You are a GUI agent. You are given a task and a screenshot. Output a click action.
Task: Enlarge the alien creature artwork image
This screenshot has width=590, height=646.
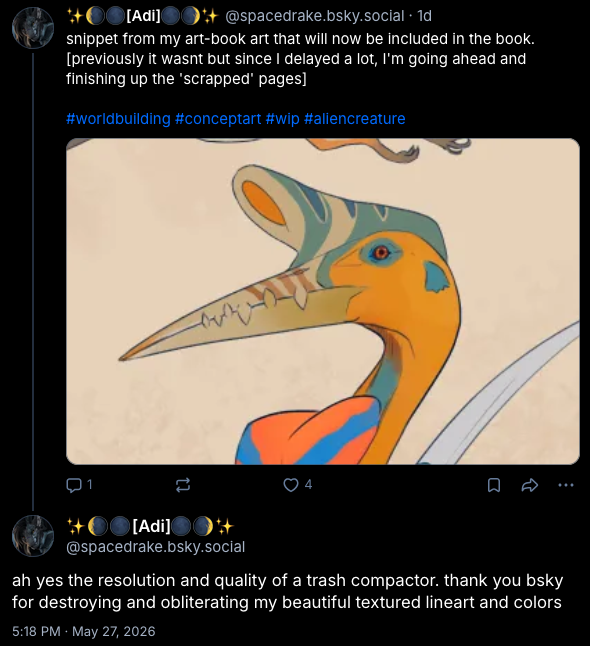323,301
